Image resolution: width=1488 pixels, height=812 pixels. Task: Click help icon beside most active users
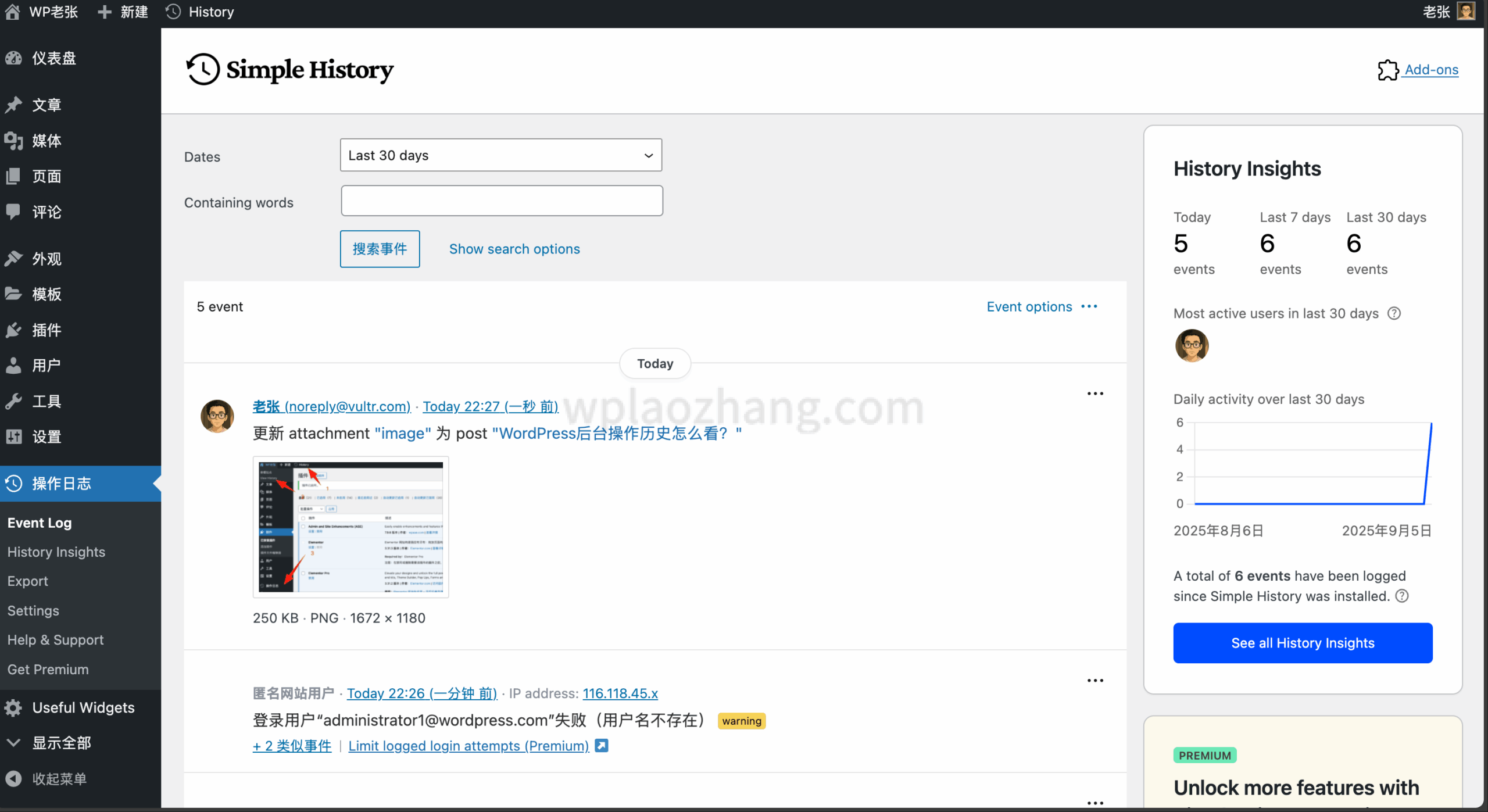[1394, 313]
